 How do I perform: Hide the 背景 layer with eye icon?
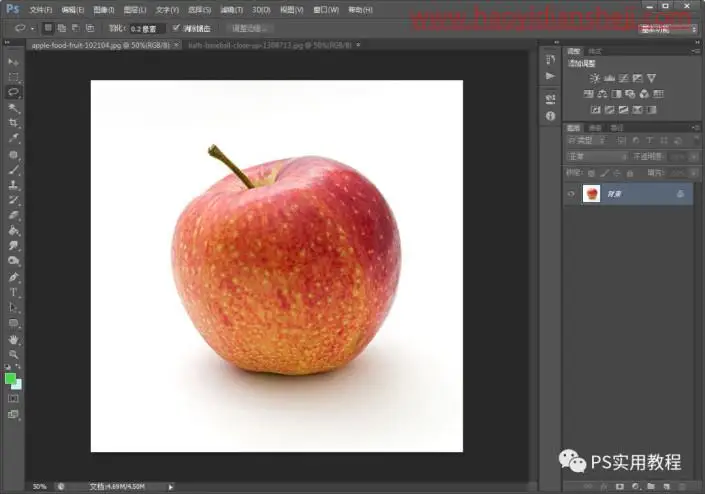(x=571, y=194)
